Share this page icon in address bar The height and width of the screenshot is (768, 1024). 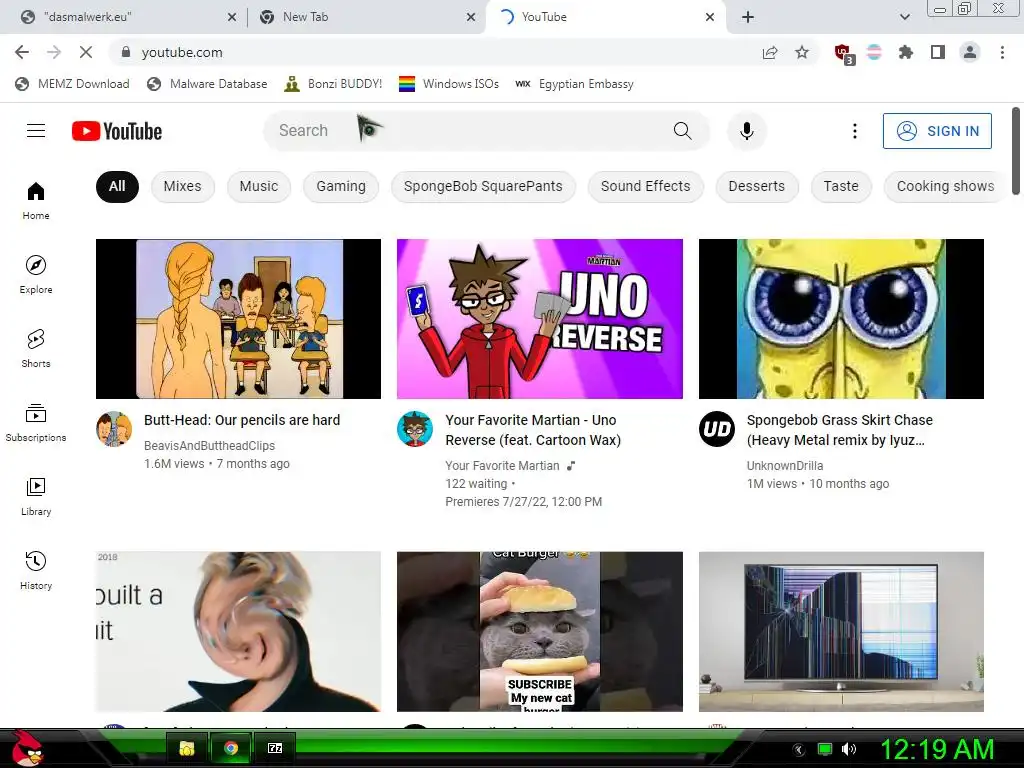tap(770, 52)
